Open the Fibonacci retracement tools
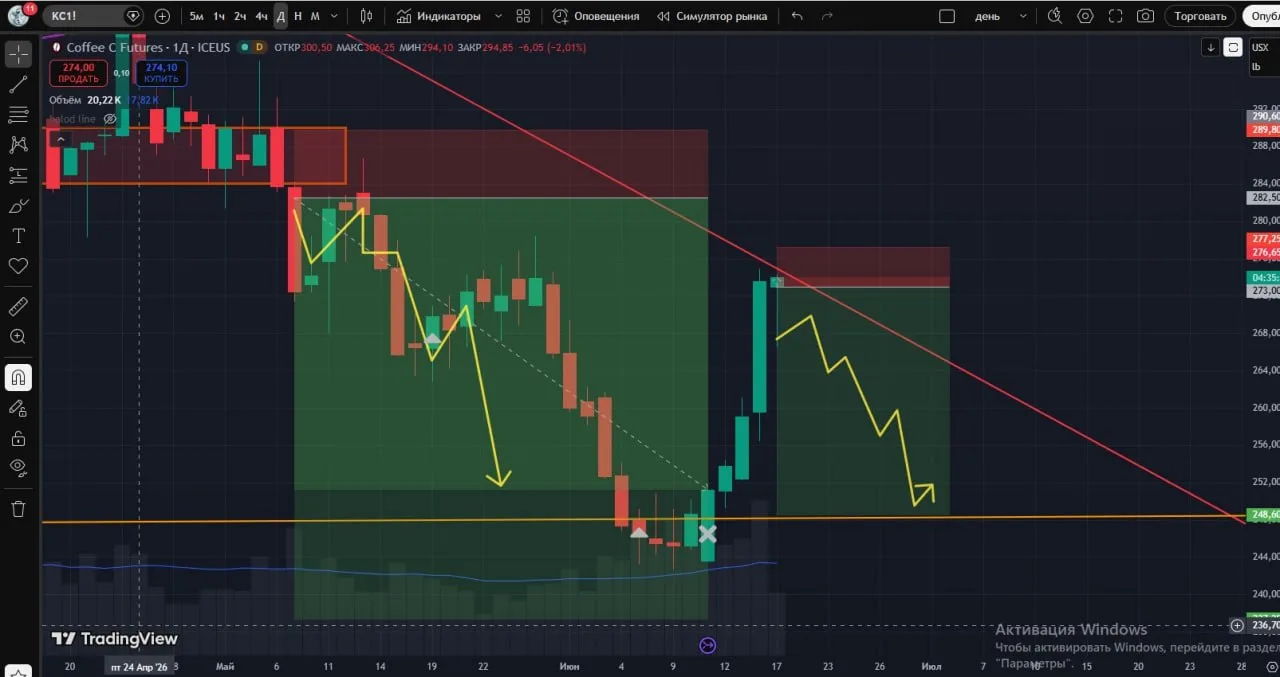 [18, 114]
